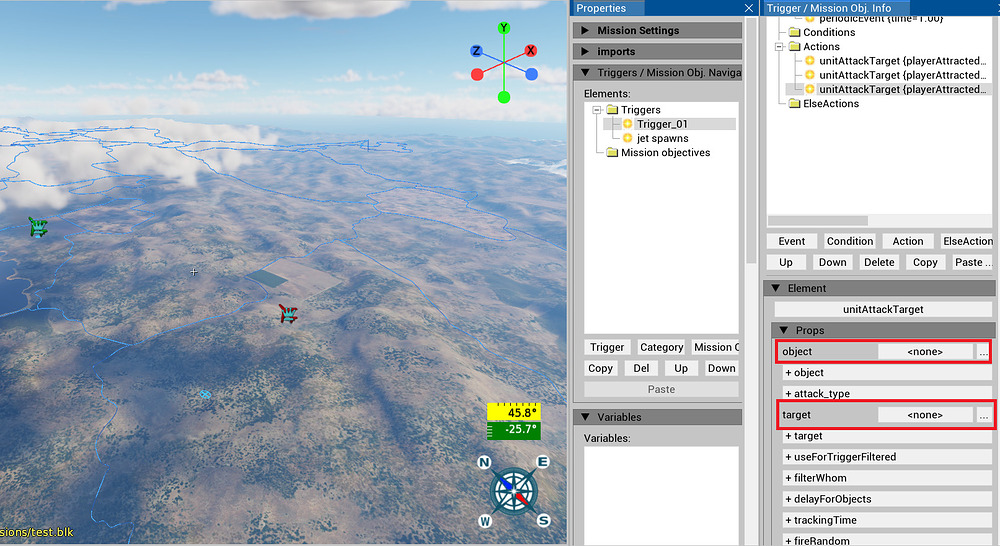
Task: Select the ElseActions folder in the tree
Action: [823, 104]
